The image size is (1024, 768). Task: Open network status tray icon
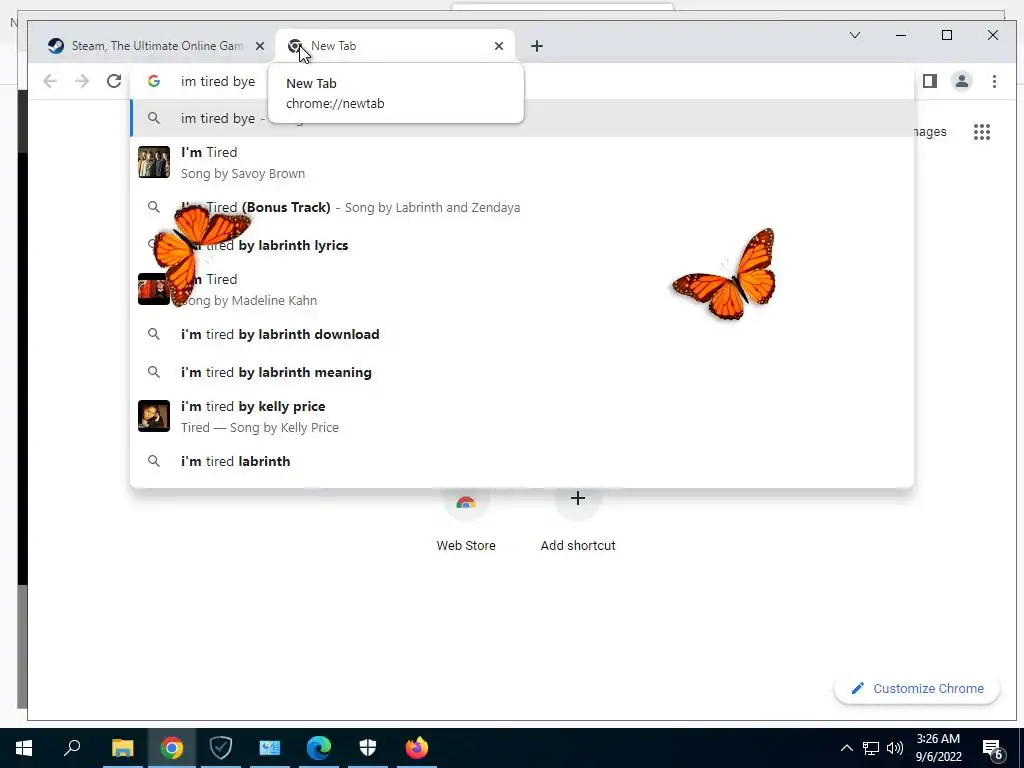click(871, 748)
